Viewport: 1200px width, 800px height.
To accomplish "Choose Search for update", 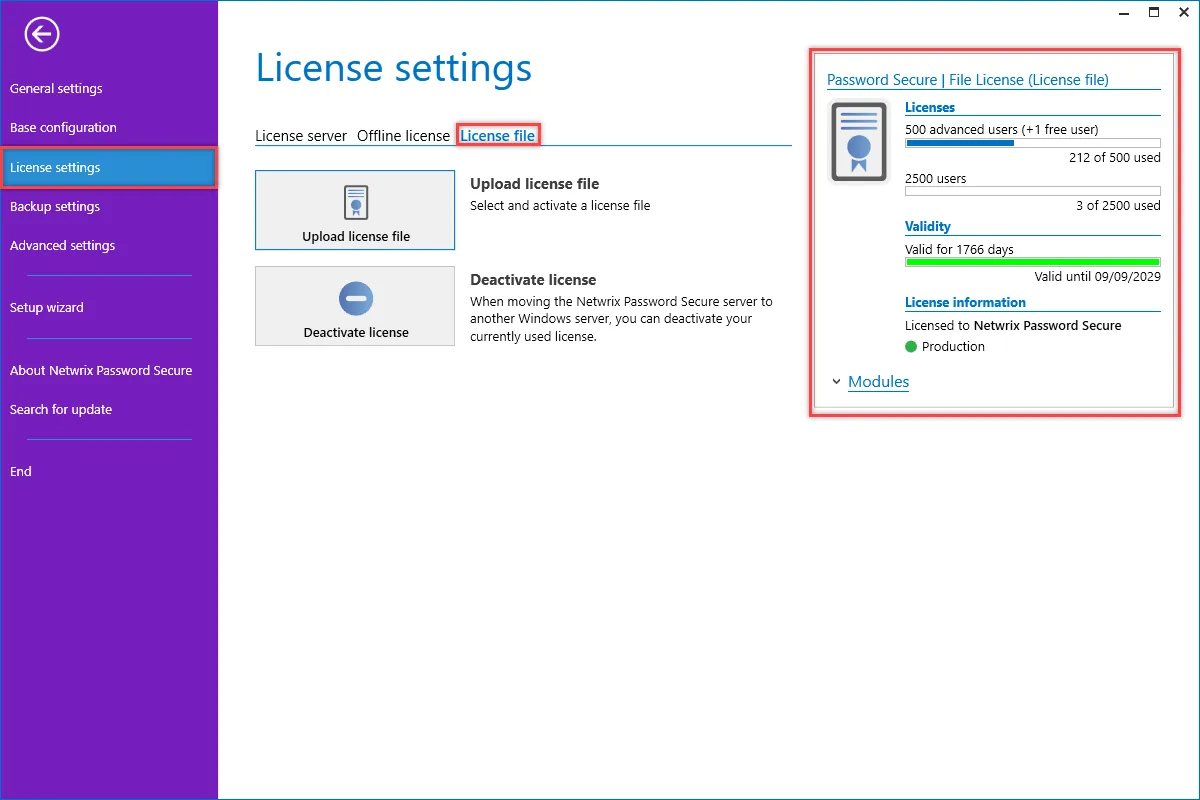I will point(61,410).
